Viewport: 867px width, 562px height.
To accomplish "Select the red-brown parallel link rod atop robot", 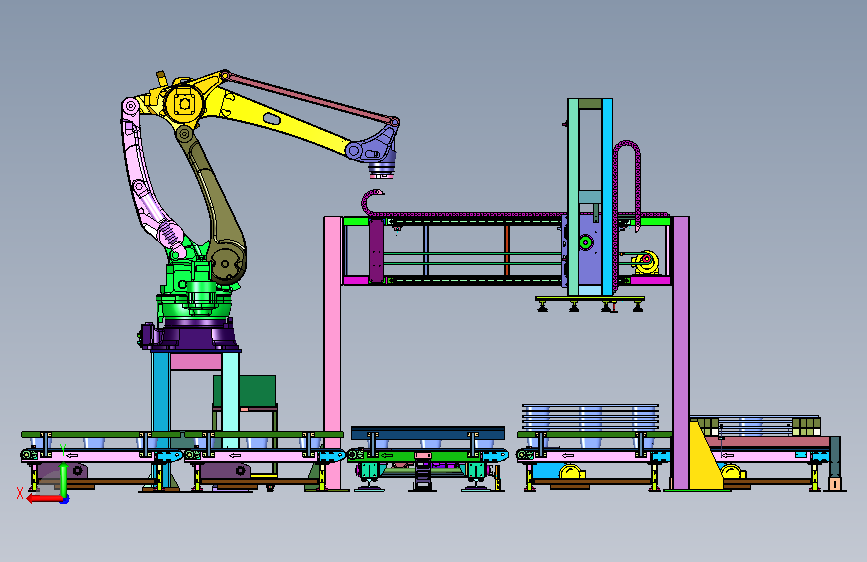I will tap(310, 97).
